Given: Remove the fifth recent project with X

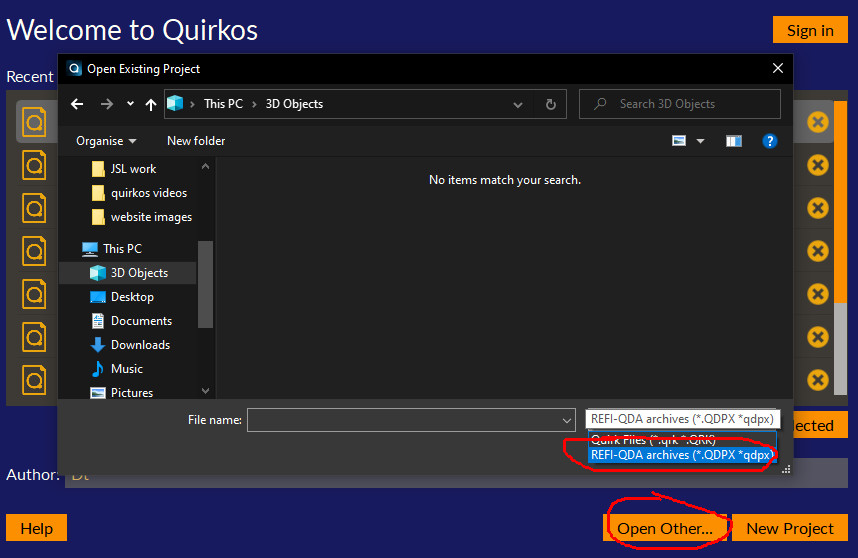Looking at the screenshot, I should pos(818,294).
